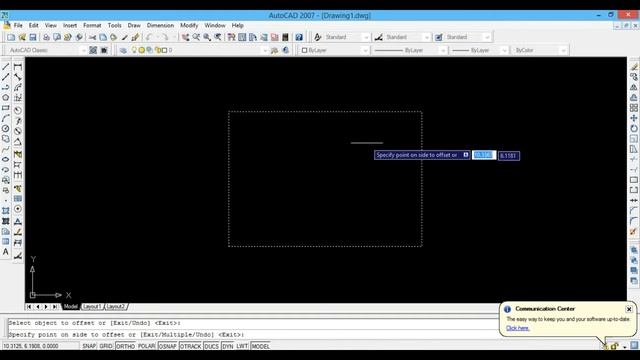This screenshot has width=640, height=360.
Task: Select the Offset modify tool
Action: (x=633, y=98)
